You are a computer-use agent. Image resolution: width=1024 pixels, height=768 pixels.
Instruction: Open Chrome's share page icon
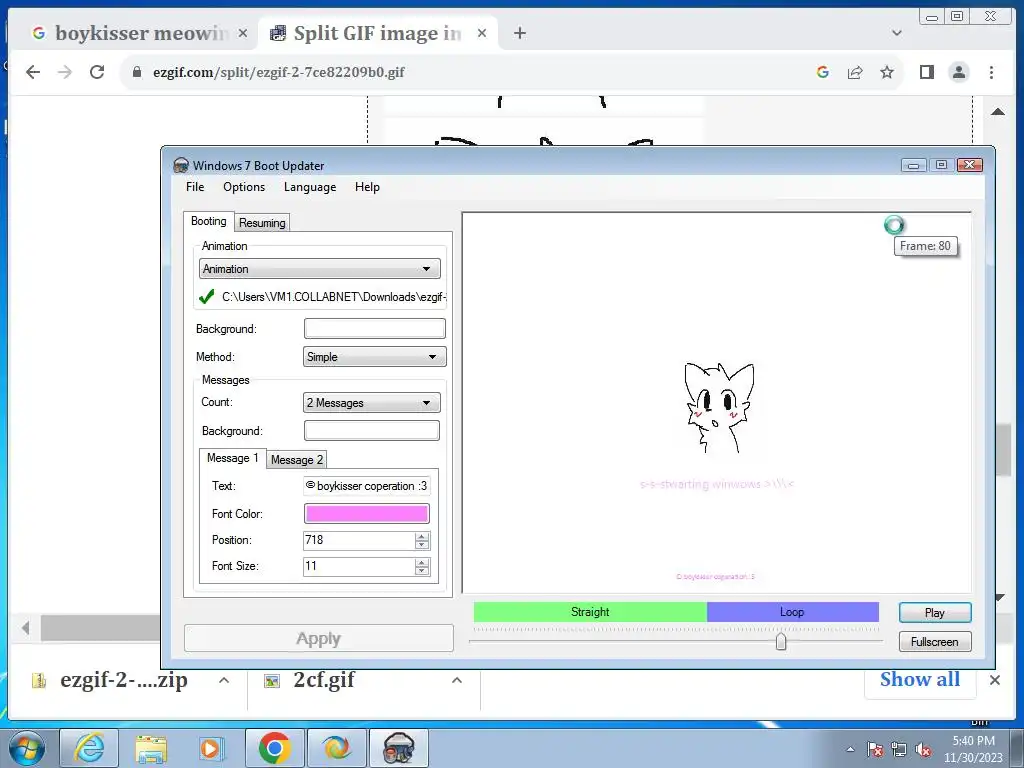(855, 72)
